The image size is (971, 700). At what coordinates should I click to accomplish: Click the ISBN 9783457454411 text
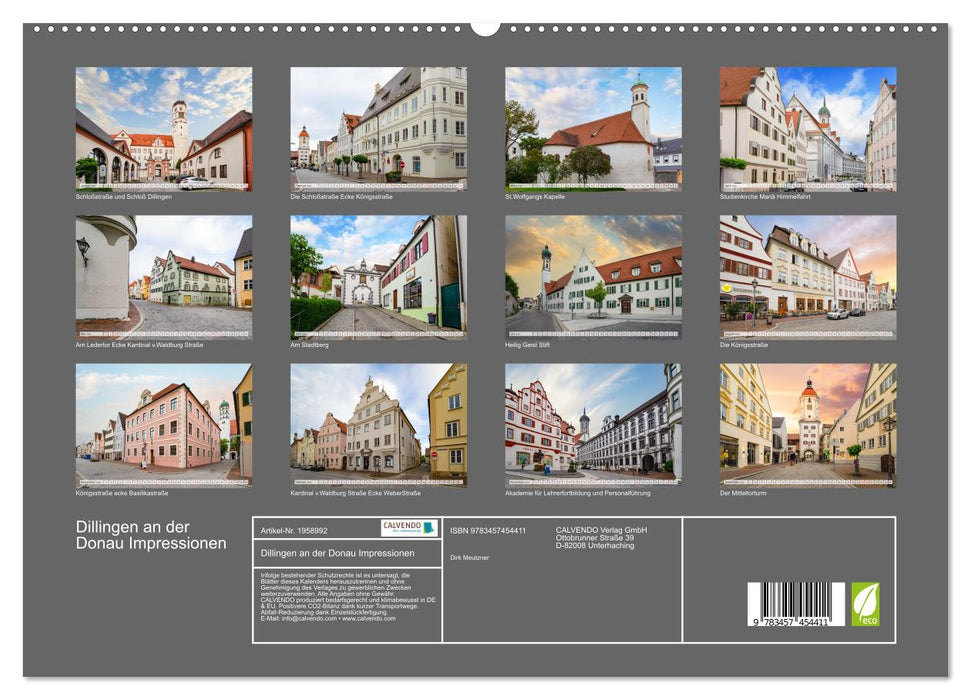[x=488, y=530]
